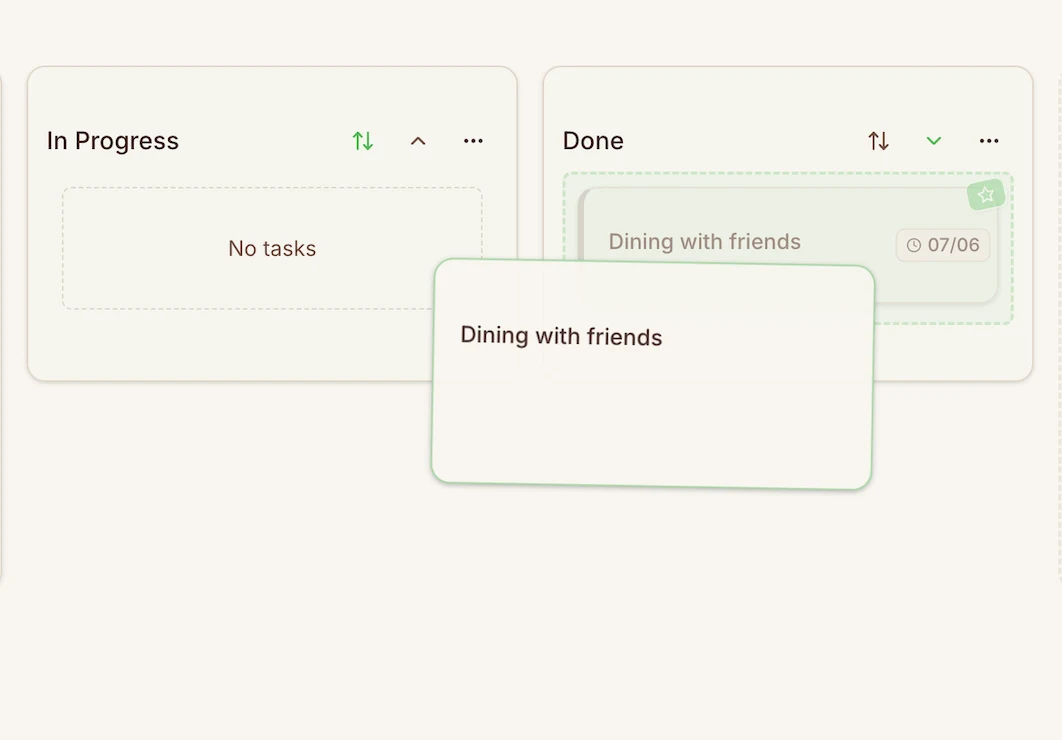Open the In Progress three-dot options menu

[473, 141]
